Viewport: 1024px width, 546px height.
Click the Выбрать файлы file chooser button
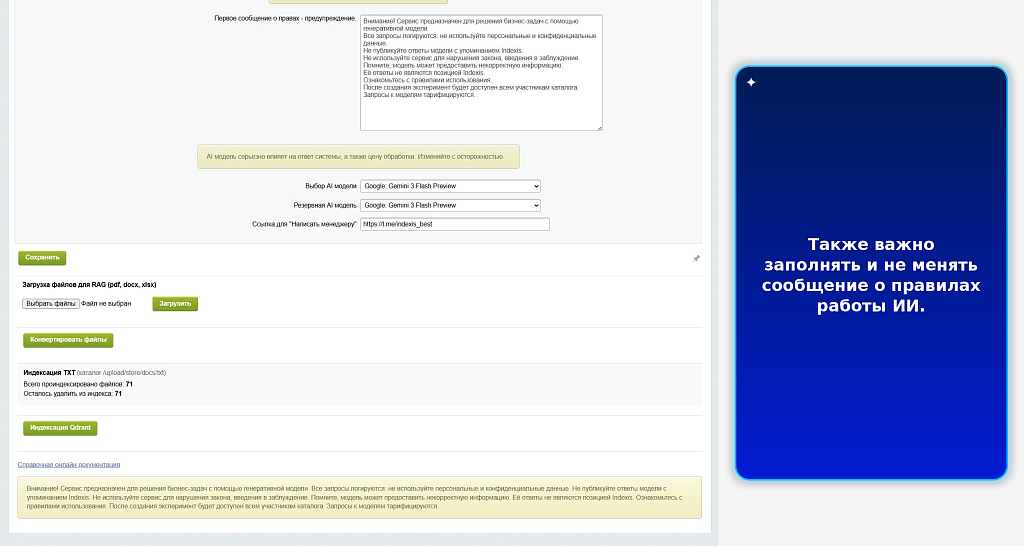pos(51,304)
